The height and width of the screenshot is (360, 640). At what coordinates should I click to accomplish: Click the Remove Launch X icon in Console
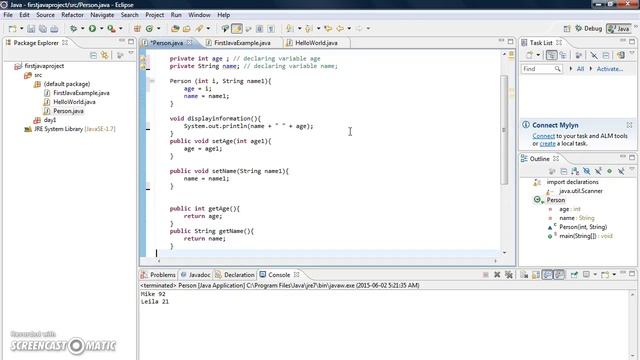tap(497, 275)
